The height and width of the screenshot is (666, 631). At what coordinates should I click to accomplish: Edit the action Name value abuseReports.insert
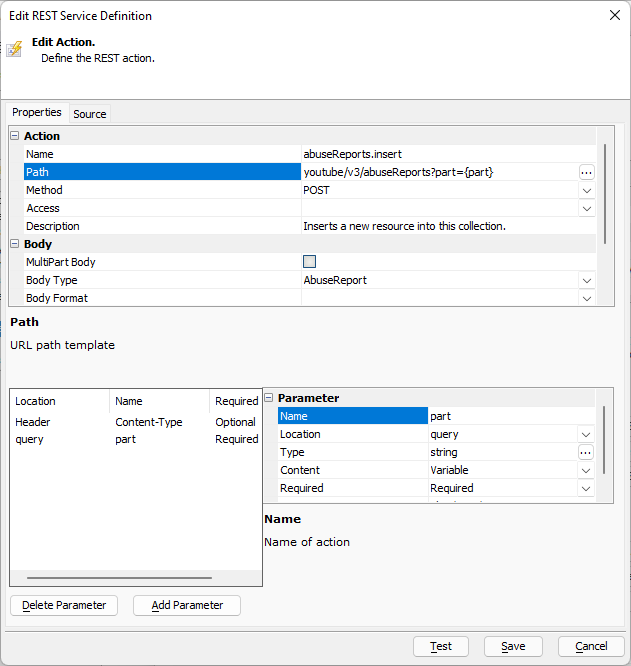(x=449, y=154)
